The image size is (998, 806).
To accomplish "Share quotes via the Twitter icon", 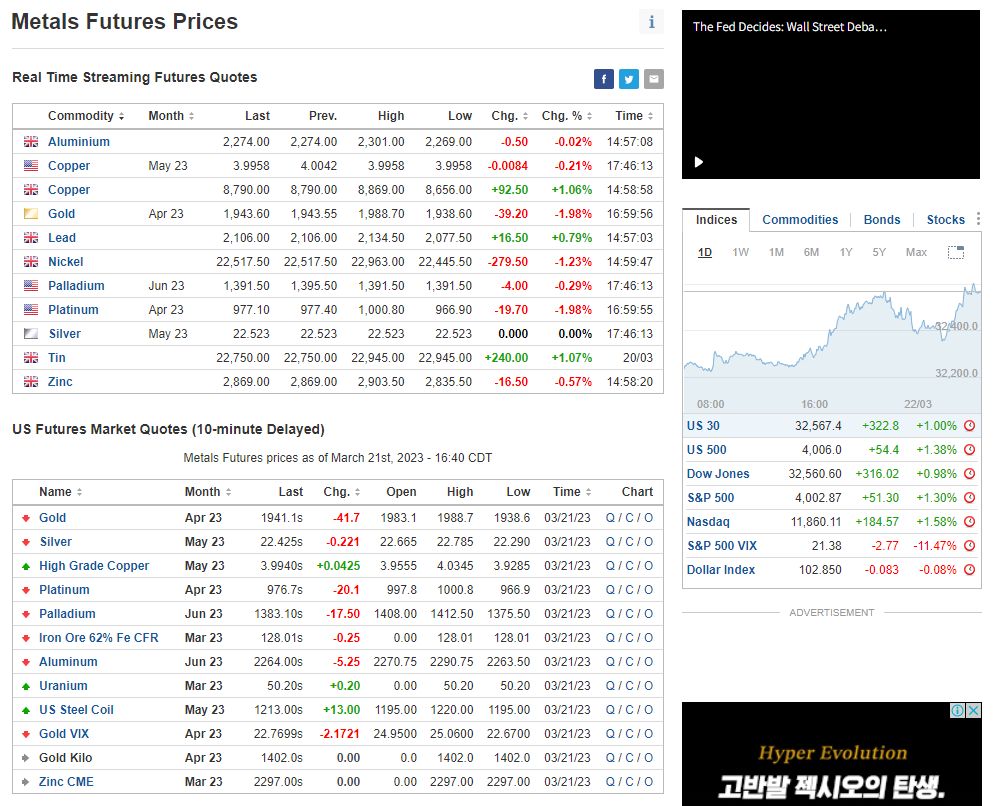I will point(629,79).
